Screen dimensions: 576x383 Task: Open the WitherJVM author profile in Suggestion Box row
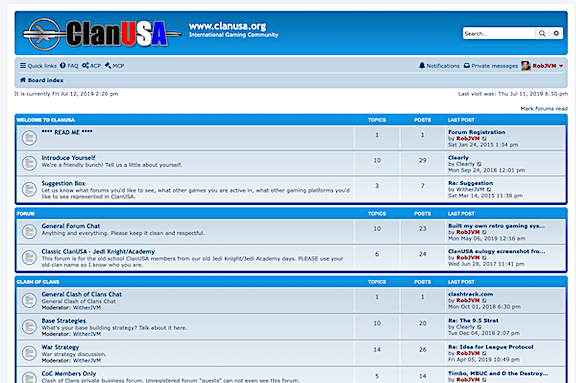click(x=470, y=189)
